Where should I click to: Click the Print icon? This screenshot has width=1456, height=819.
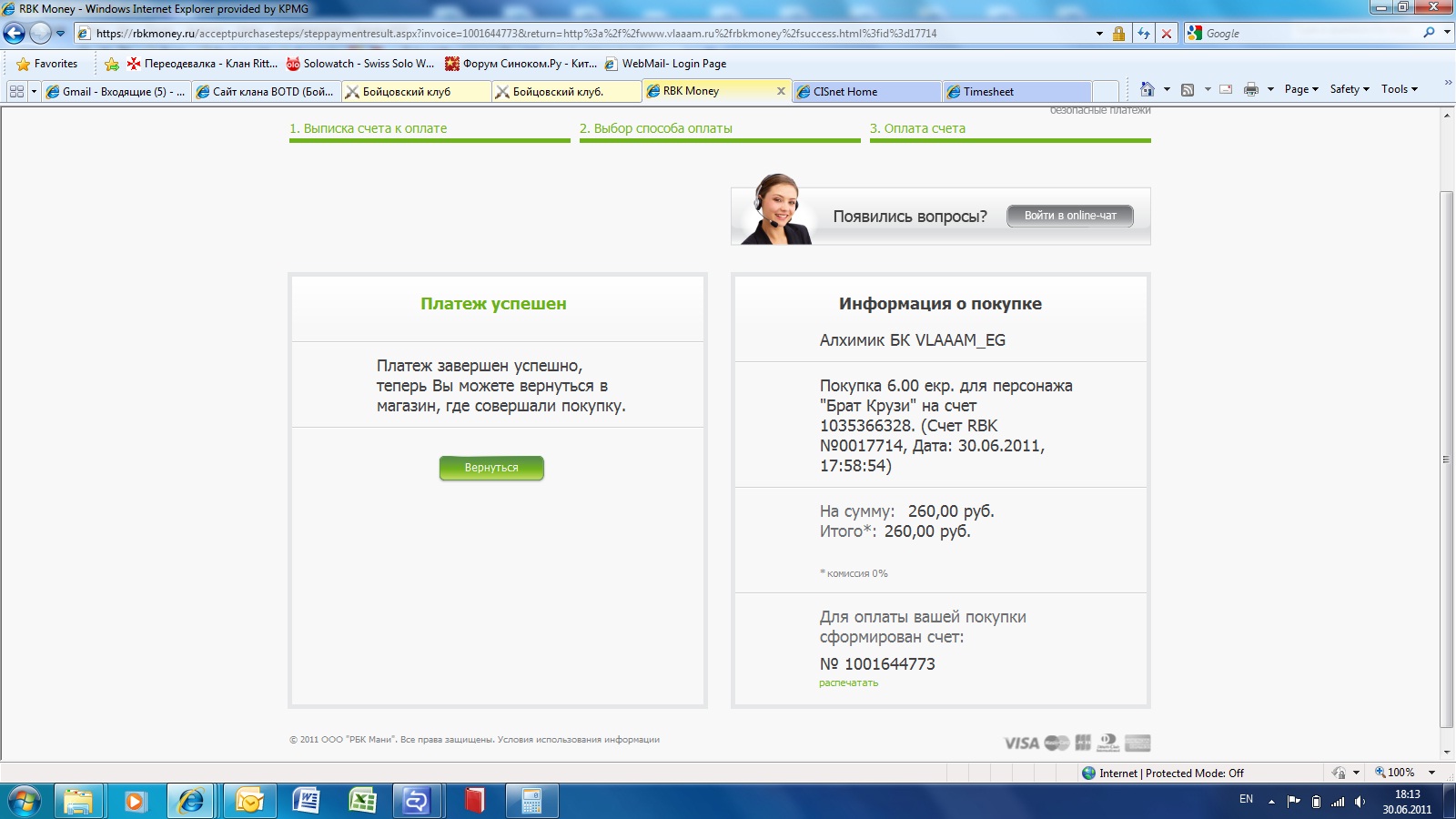[1251, 89]
